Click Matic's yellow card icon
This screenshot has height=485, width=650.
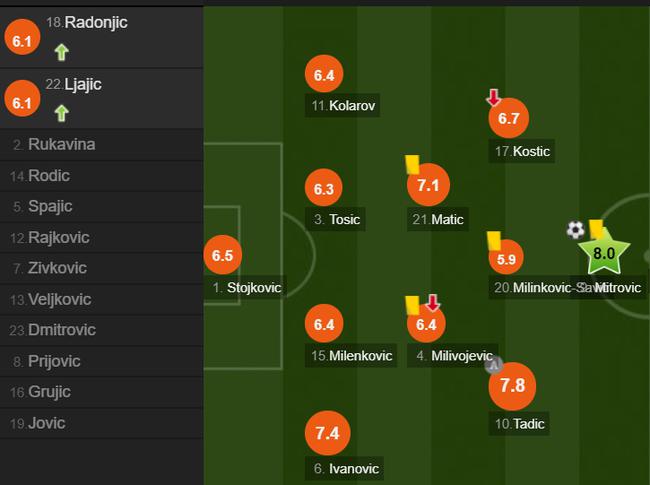pos(412,165)
